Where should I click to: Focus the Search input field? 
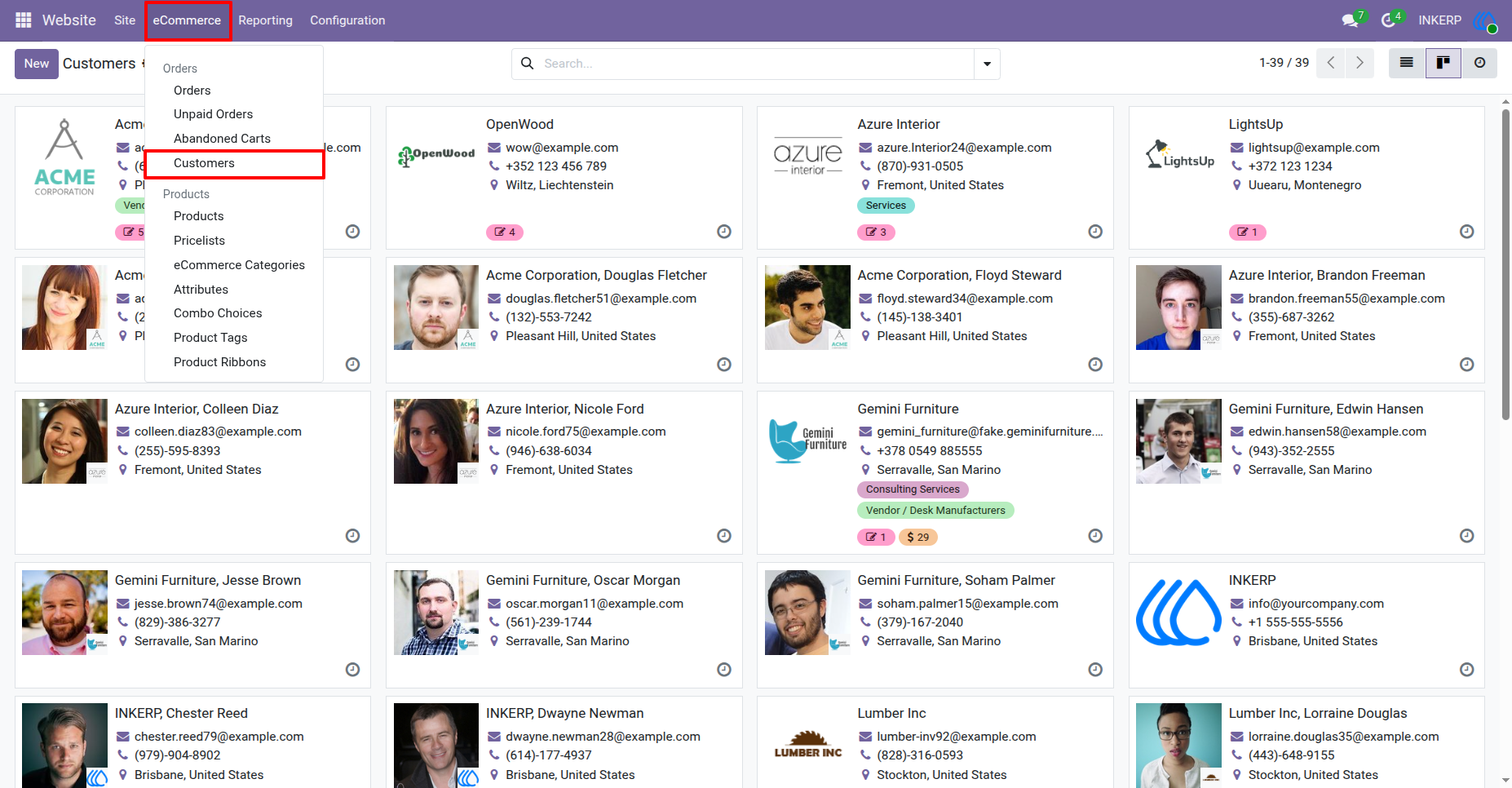coord(754,64)
